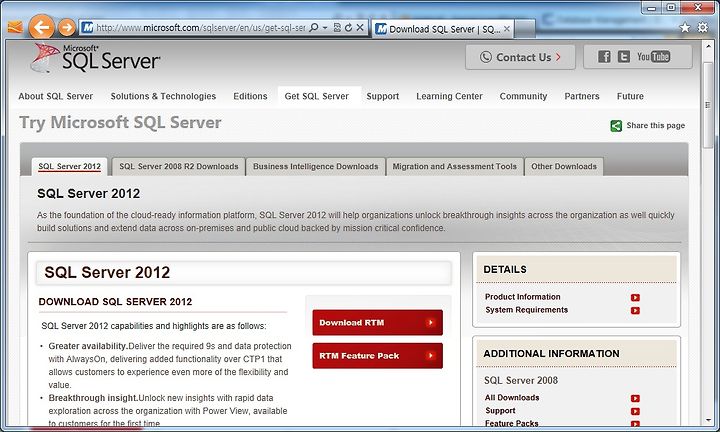The width and height of the screenshot is (720, 432).
Task: Open the Feature Packs link
Action: (x=512, y=423)
